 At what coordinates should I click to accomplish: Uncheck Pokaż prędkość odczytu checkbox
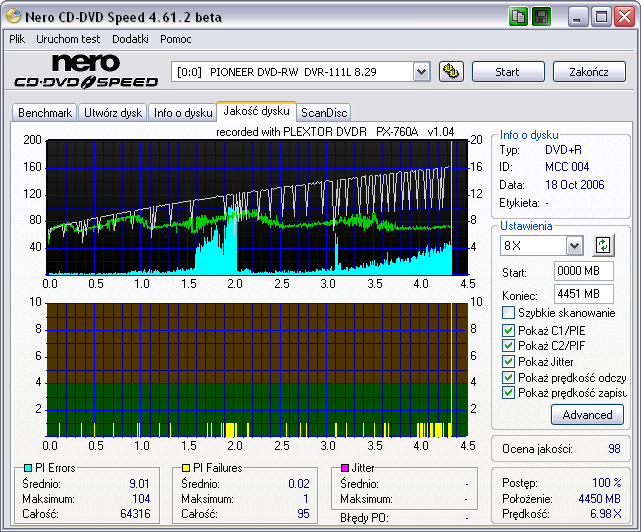(508, 377)
